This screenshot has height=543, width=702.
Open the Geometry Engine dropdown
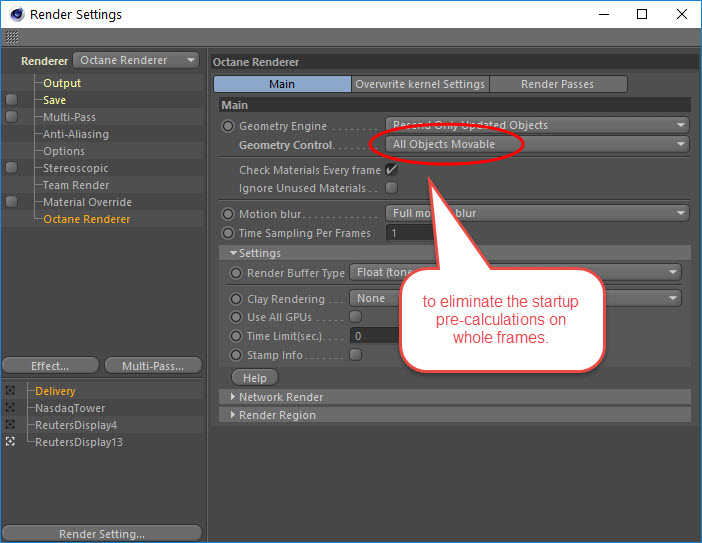[x=537, y=125]
